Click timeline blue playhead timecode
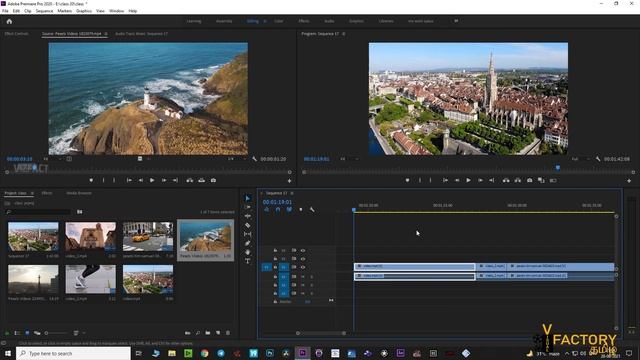The height and width of the screenshot is (360, 640). click(277, 202)
